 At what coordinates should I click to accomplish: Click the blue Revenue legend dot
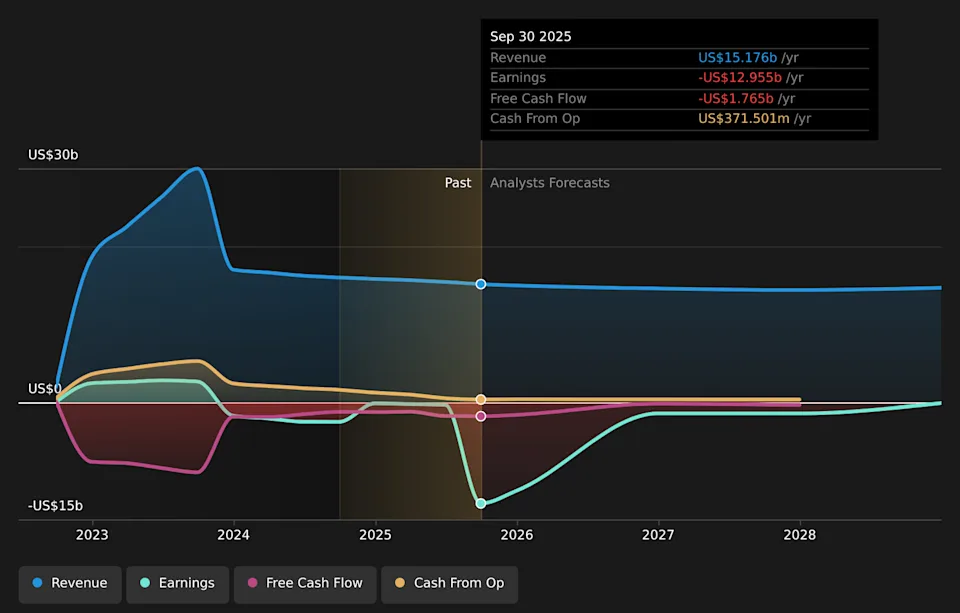38,584
